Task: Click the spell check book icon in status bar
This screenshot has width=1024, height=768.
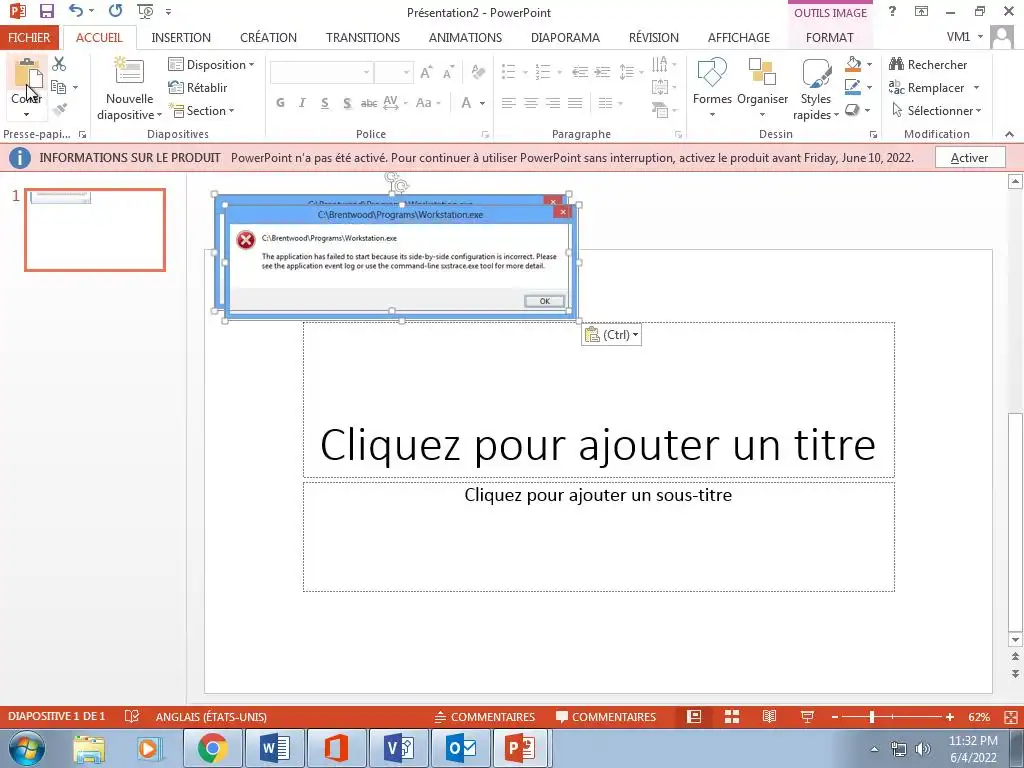Action: point(132,716)
